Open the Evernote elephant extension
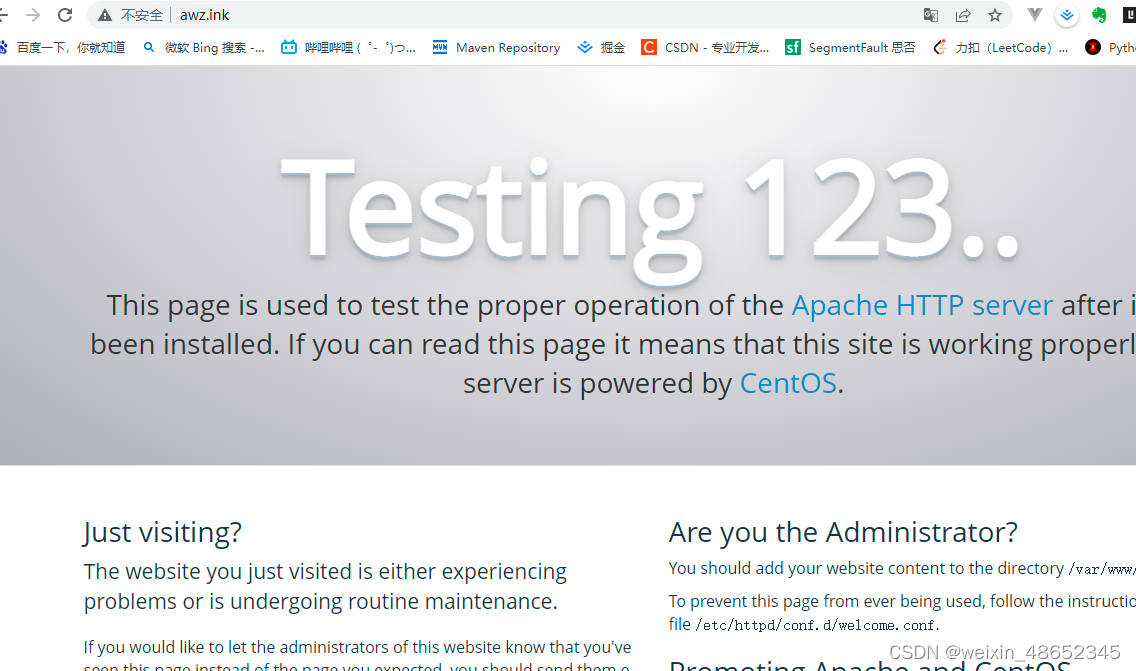The image size is (1136, 671). point(1099,15)
